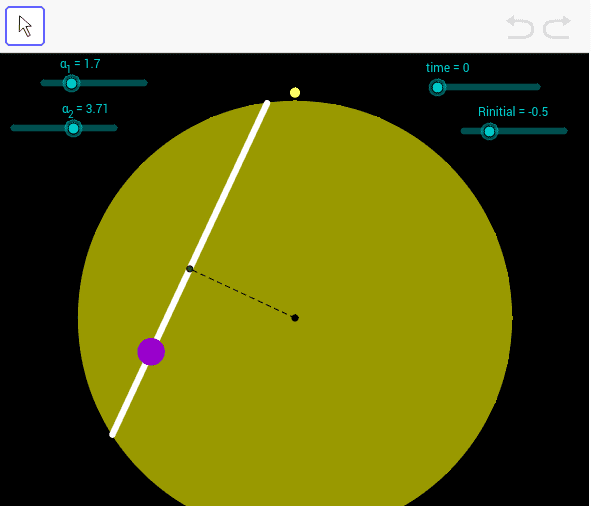This screenshot has width=591, height=508.
Task: Click the 'time = 0' label
Action: pyautogui.click(x=447, y=68)
